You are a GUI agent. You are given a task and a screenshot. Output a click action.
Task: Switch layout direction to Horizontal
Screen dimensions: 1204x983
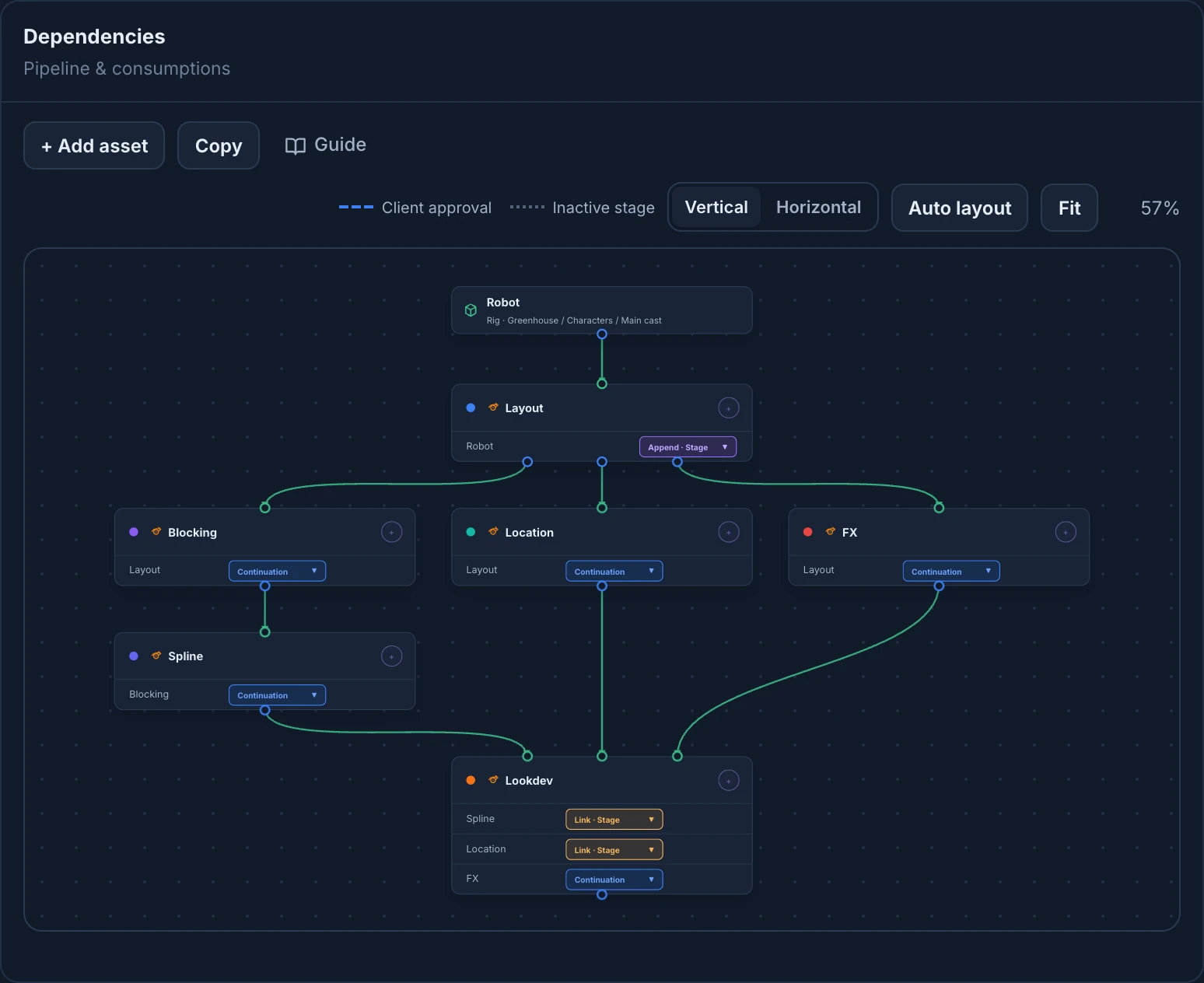click(x=818, y=207)
